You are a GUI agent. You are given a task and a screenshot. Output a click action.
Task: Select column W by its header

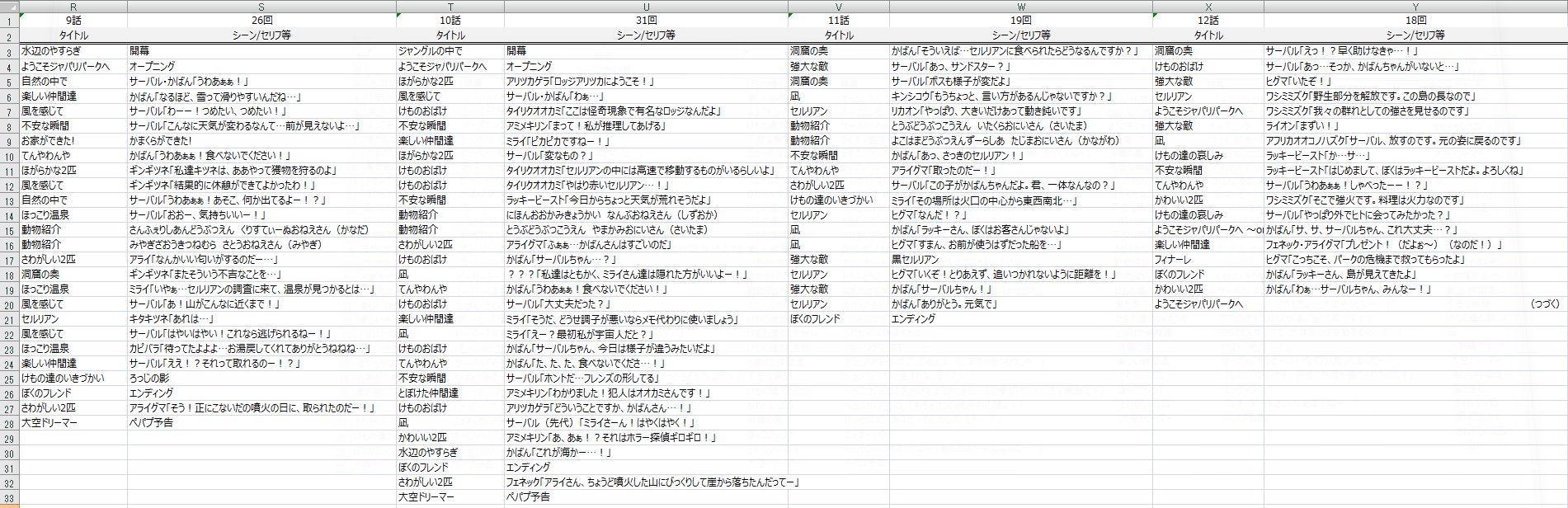coord(1020,6)
